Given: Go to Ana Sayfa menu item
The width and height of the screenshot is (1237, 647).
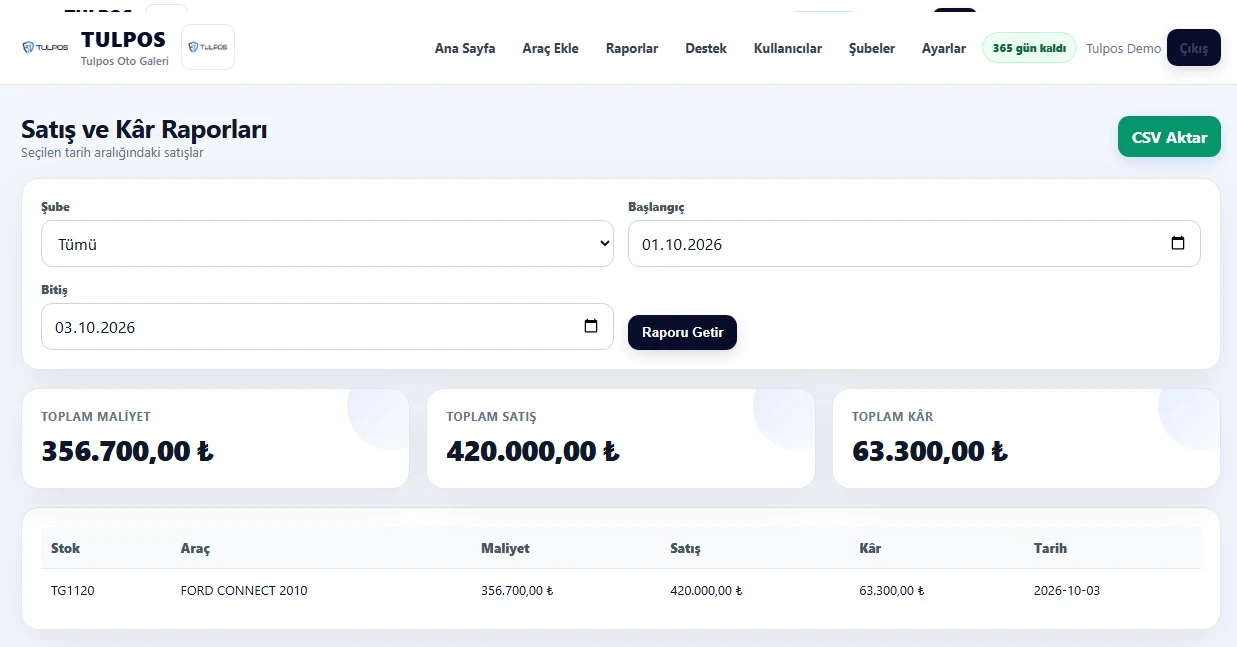Looking at the screenshot, I should (x=465, y=48).
